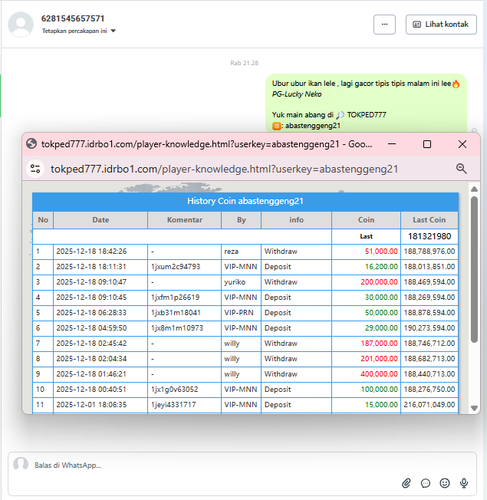Click the microphone voice message icon

pos(464,483)
